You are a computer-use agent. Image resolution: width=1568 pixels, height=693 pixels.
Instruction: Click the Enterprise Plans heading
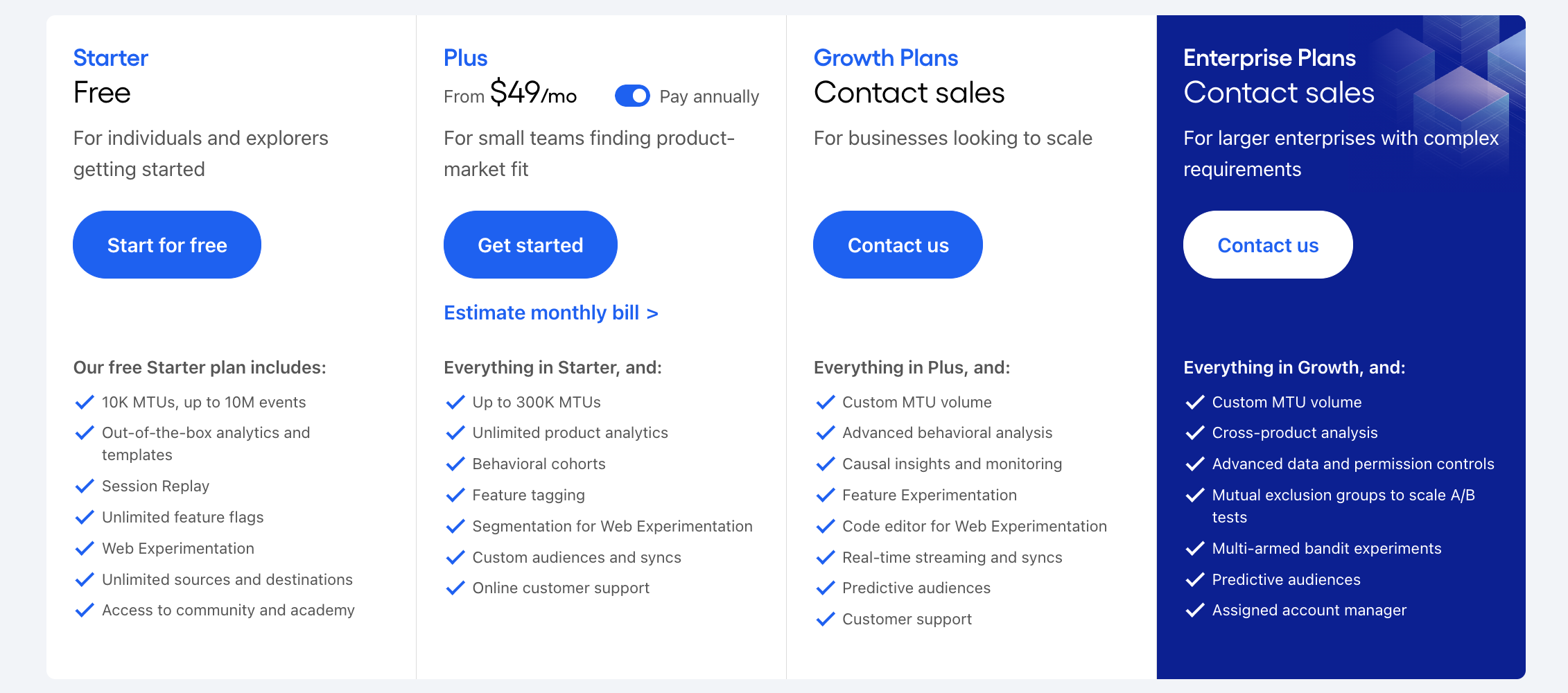click(x=1269, y=58)
